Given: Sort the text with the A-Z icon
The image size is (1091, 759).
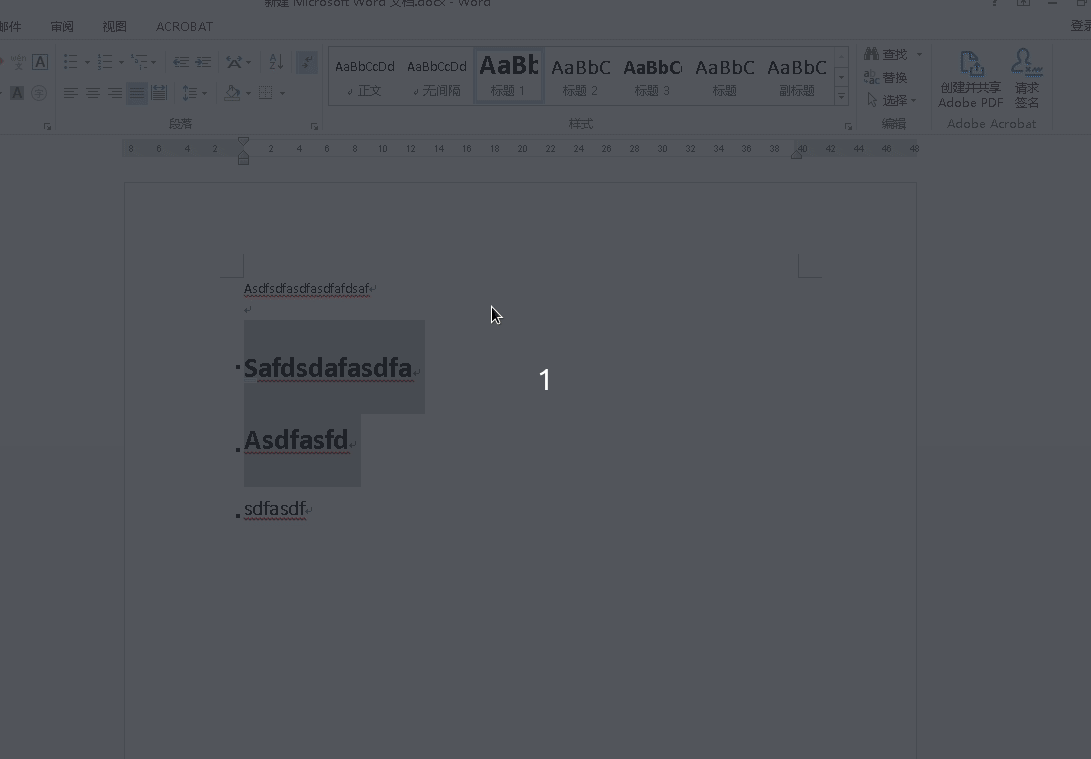Looking at the screenshot, I should (x=276, y=62).
